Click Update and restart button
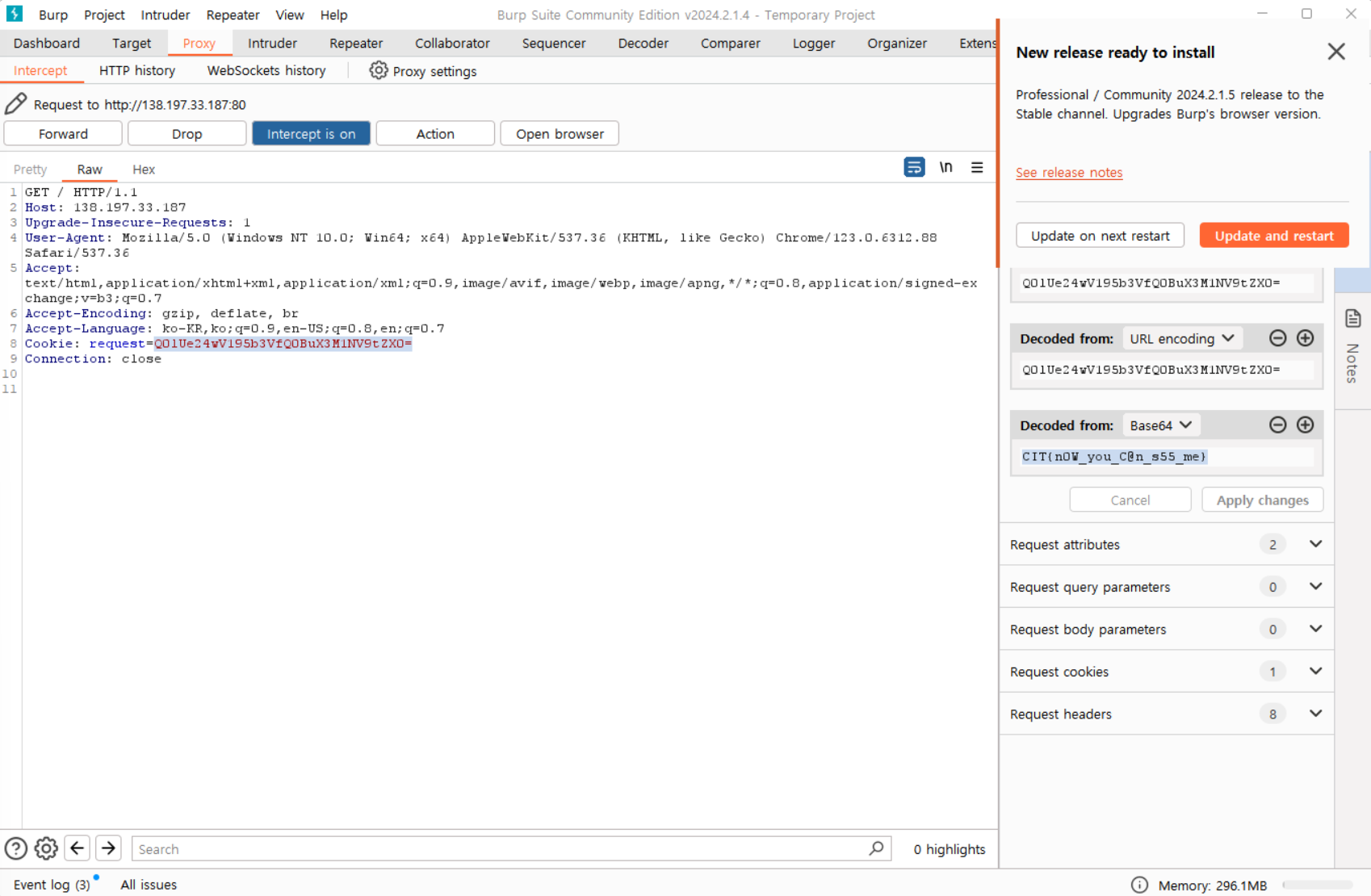Image resolution: width=1371 pixels, height=896 pixels. [1274, 235]
